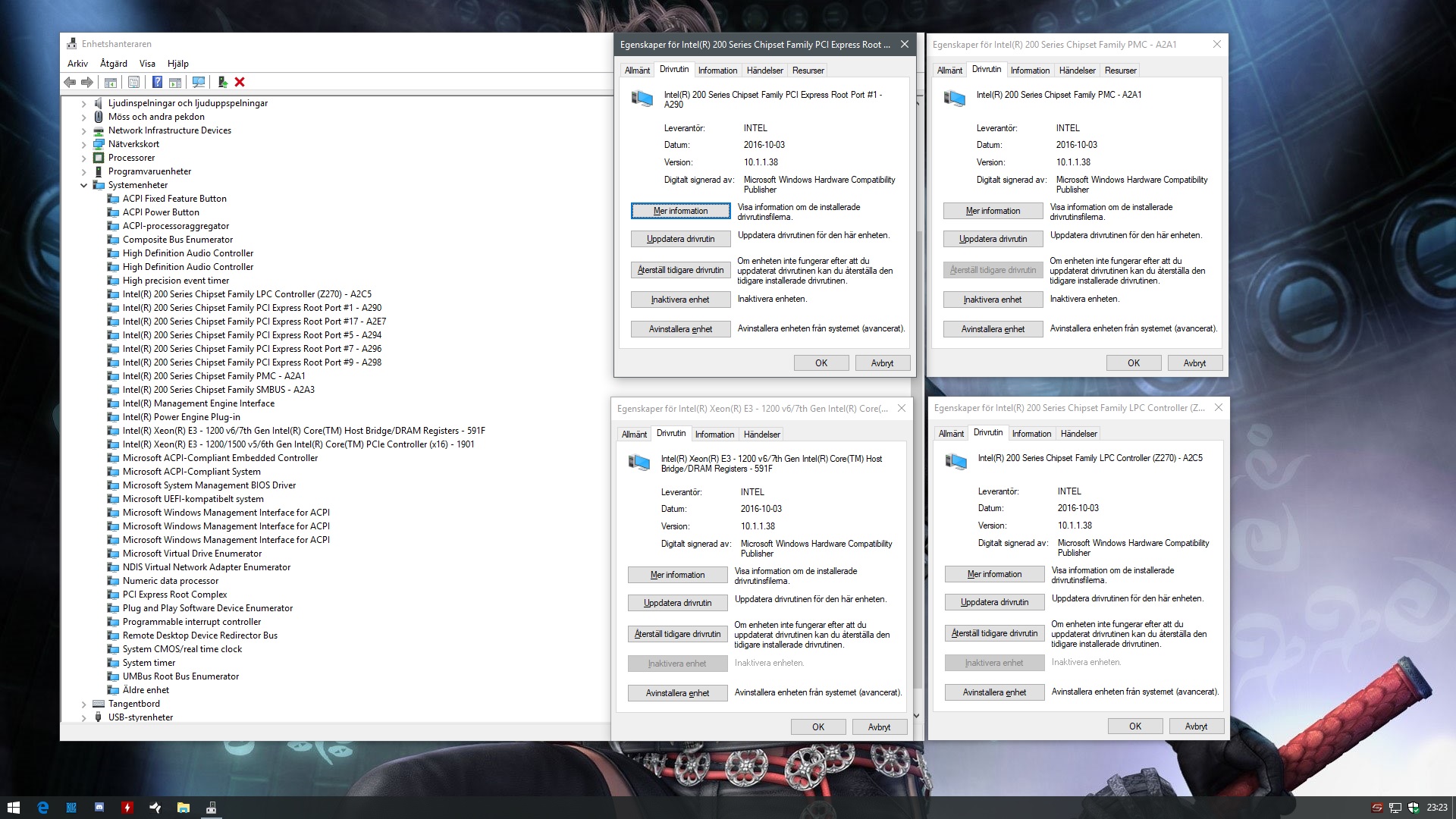Select UMBus Root Bus Enumerator device
Screen dimensions: 1456x819
pyautogui.click(x=180, y=676)
